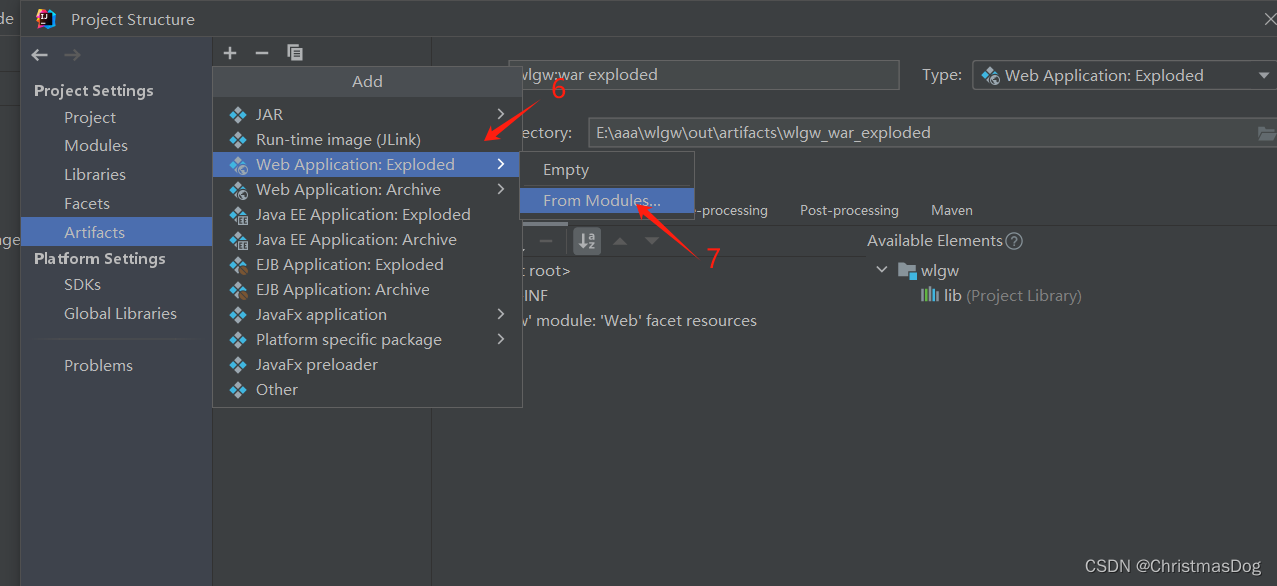Image resolution: width=1277 pixels, height=586 pixels.
Task: Select Empty from the submenu
Action: 566,170
